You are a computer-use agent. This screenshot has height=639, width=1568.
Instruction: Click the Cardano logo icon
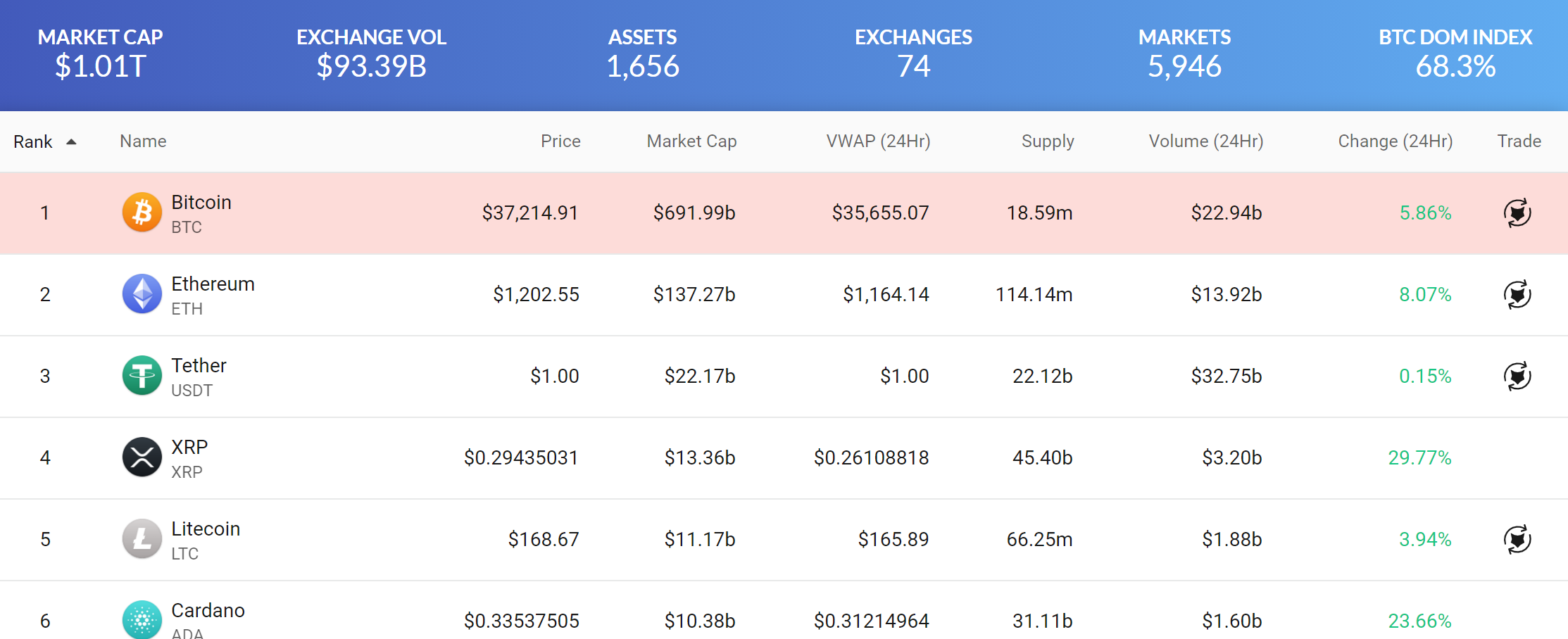142,620
